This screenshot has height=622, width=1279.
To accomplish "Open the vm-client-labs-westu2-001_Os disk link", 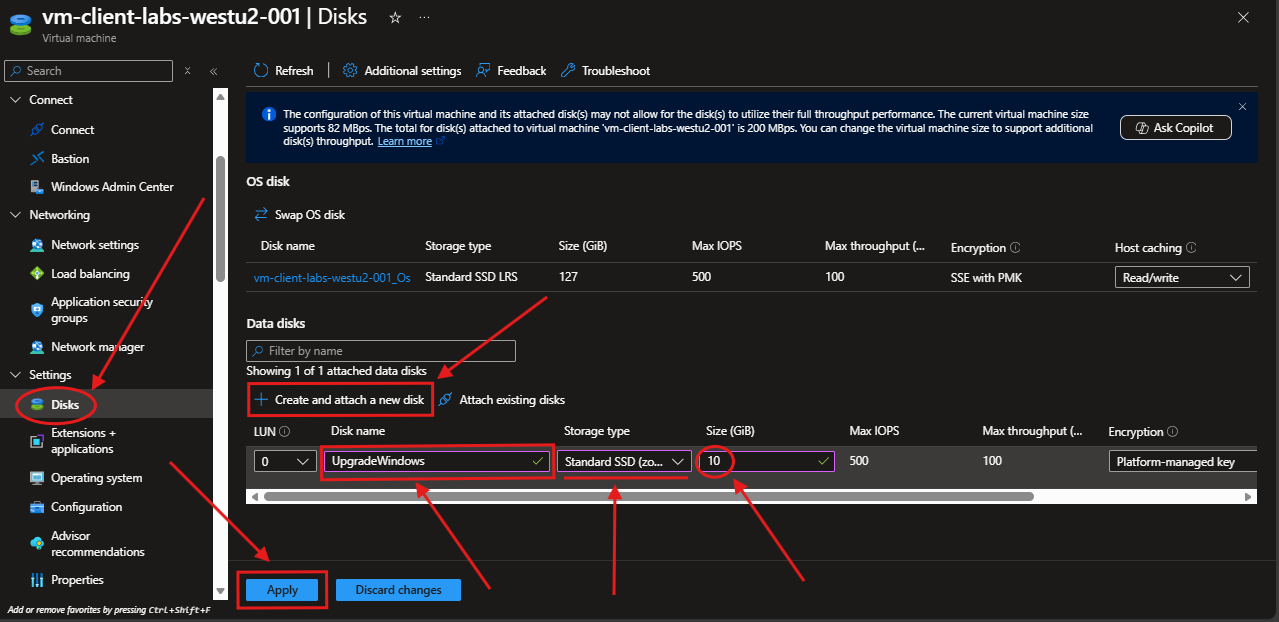I will 332,278.
